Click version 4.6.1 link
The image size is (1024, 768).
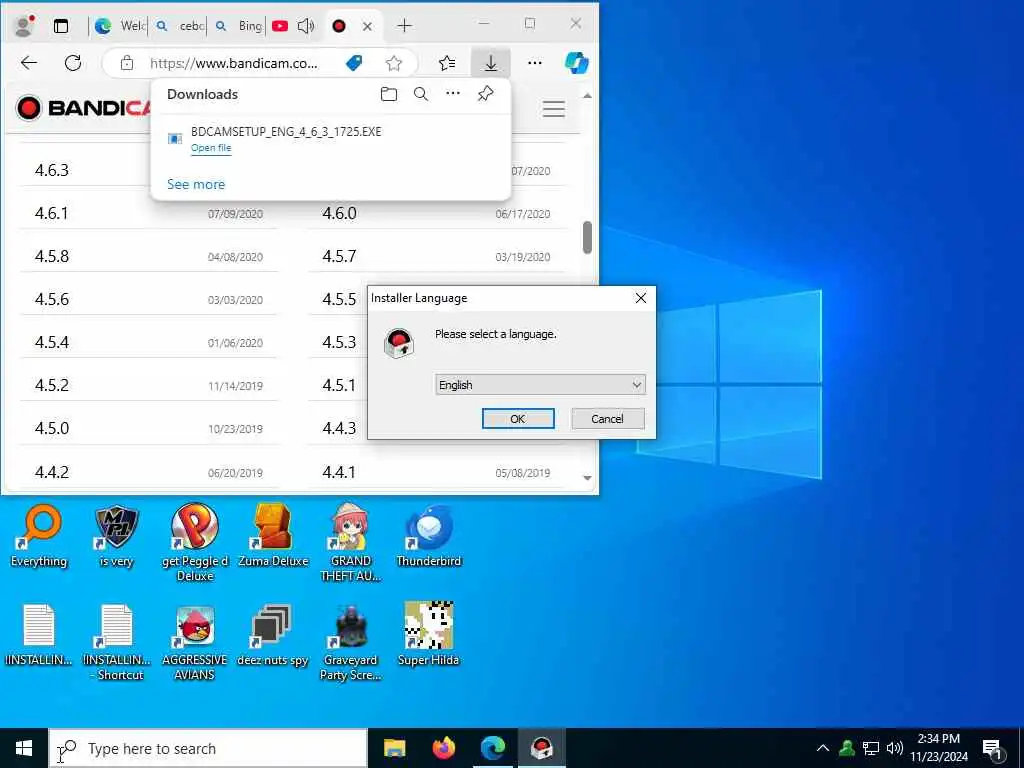click(x=52, y=214)
